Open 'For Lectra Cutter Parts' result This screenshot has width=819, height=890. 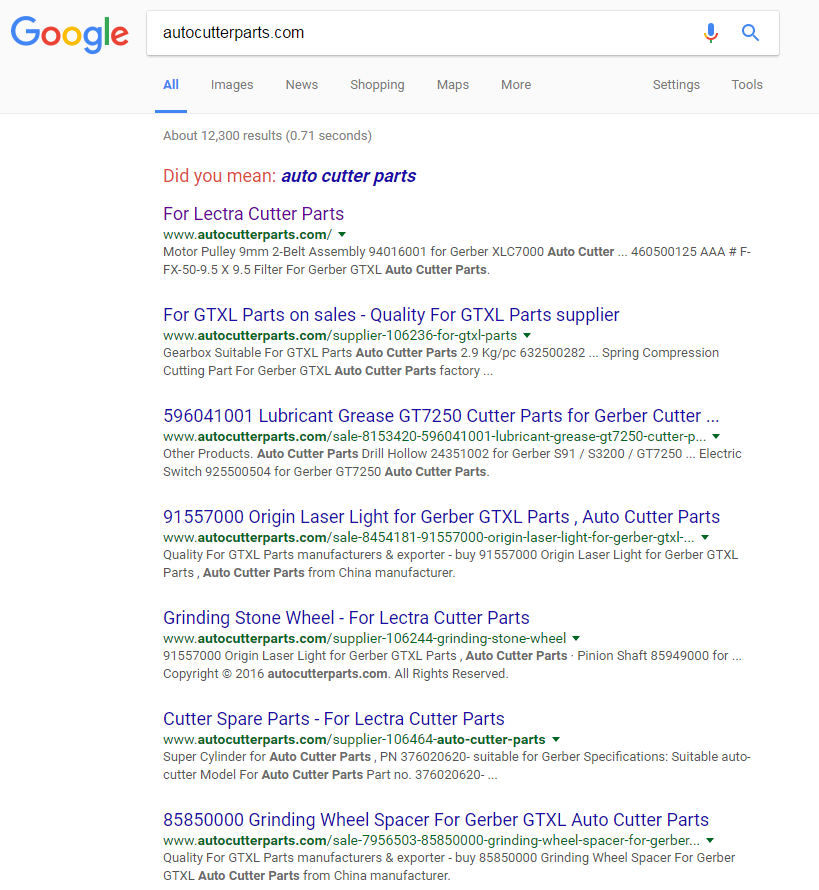click(x=254, y=213)
